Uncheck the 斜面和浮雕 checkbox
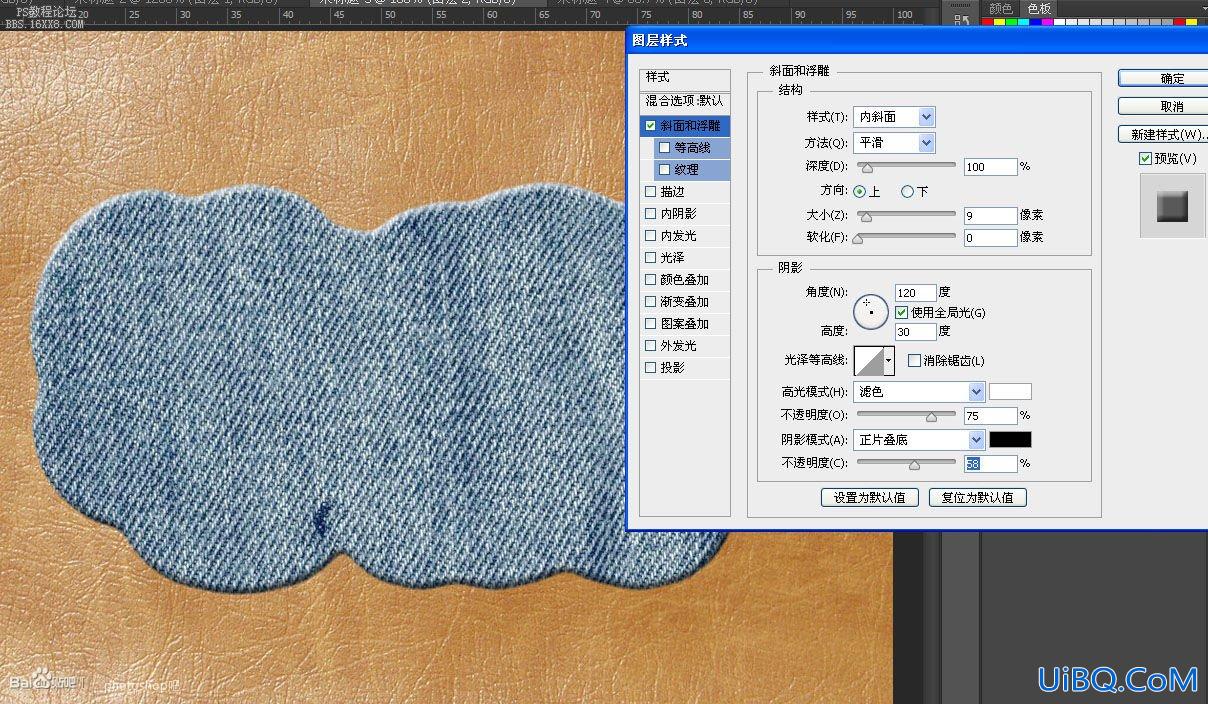The width and height of the screenshot is (1208, 704). point(651,126)
